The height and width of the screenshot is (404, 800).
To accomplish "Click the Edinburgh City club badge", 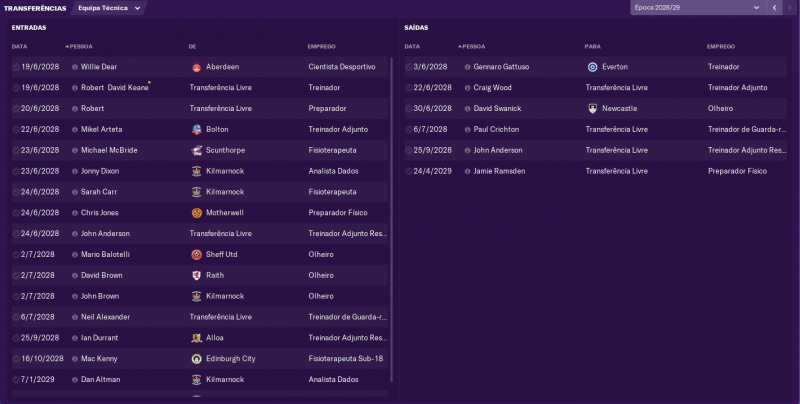I will [x=197, y=358].
